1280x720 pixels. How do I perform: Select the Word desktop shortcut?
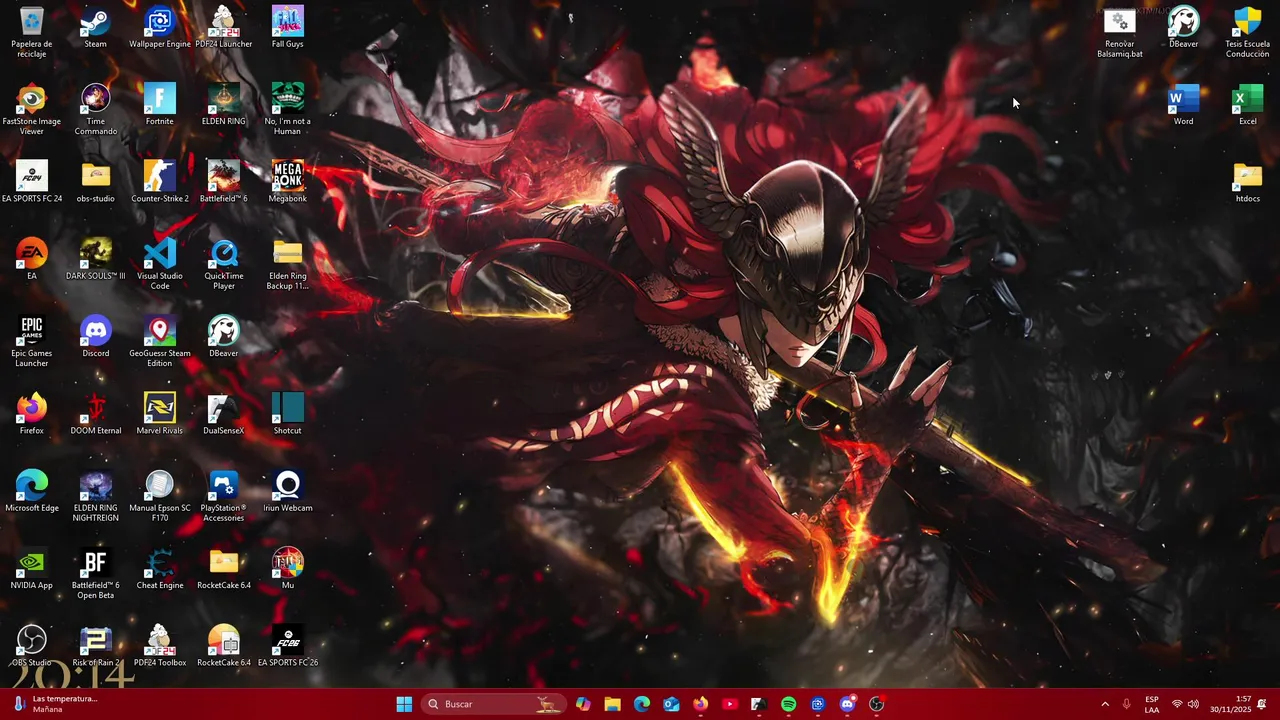click(1183, 104)
